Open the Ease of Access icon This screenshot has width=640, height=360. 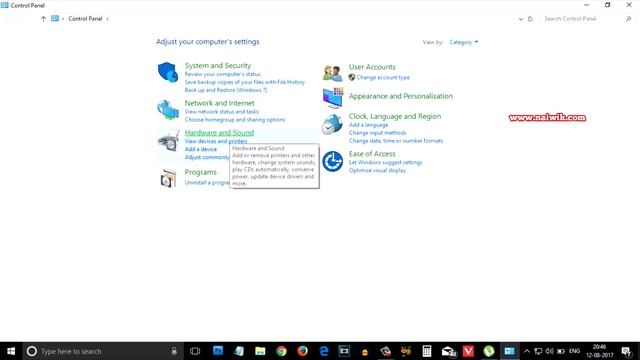point(332,161)
